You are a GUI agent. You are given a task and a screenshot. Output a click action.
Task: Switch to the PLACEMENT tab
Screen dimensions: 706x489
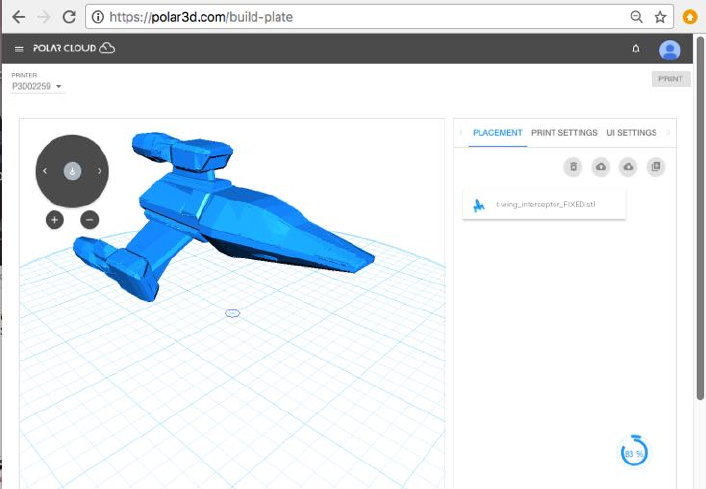tap(498, 133)
